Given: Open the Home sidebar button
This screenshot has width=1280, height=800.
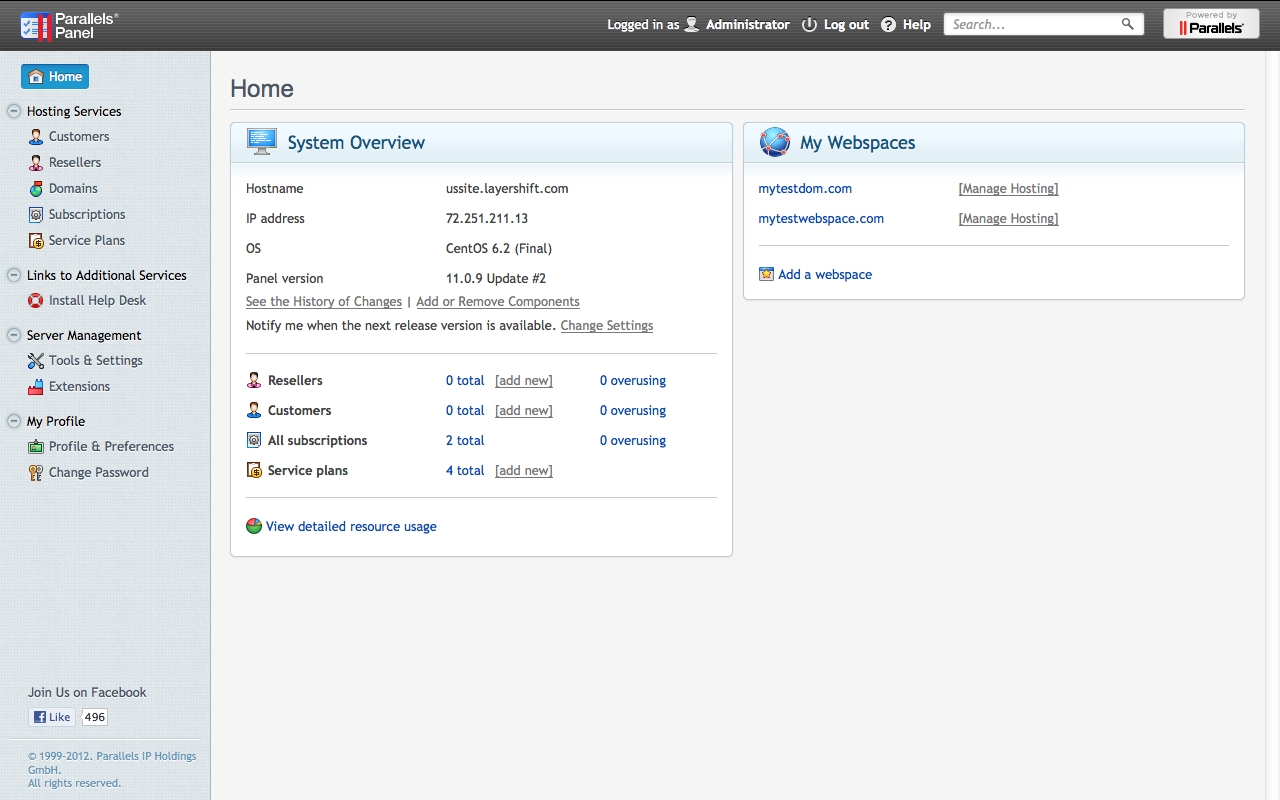Looking at the screenshot, I should pos(55,77).
